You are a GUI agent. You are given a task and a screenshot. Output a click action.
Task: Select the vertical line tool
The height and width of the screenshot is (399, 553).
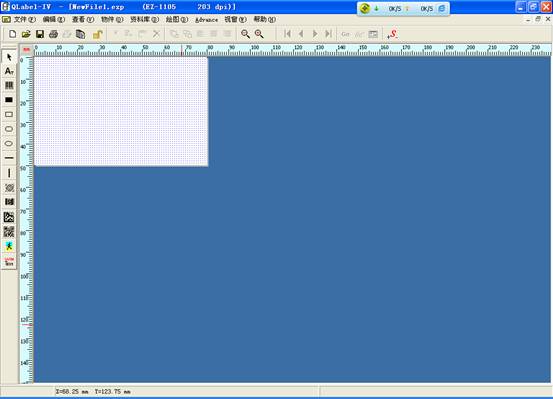point(9,173)
